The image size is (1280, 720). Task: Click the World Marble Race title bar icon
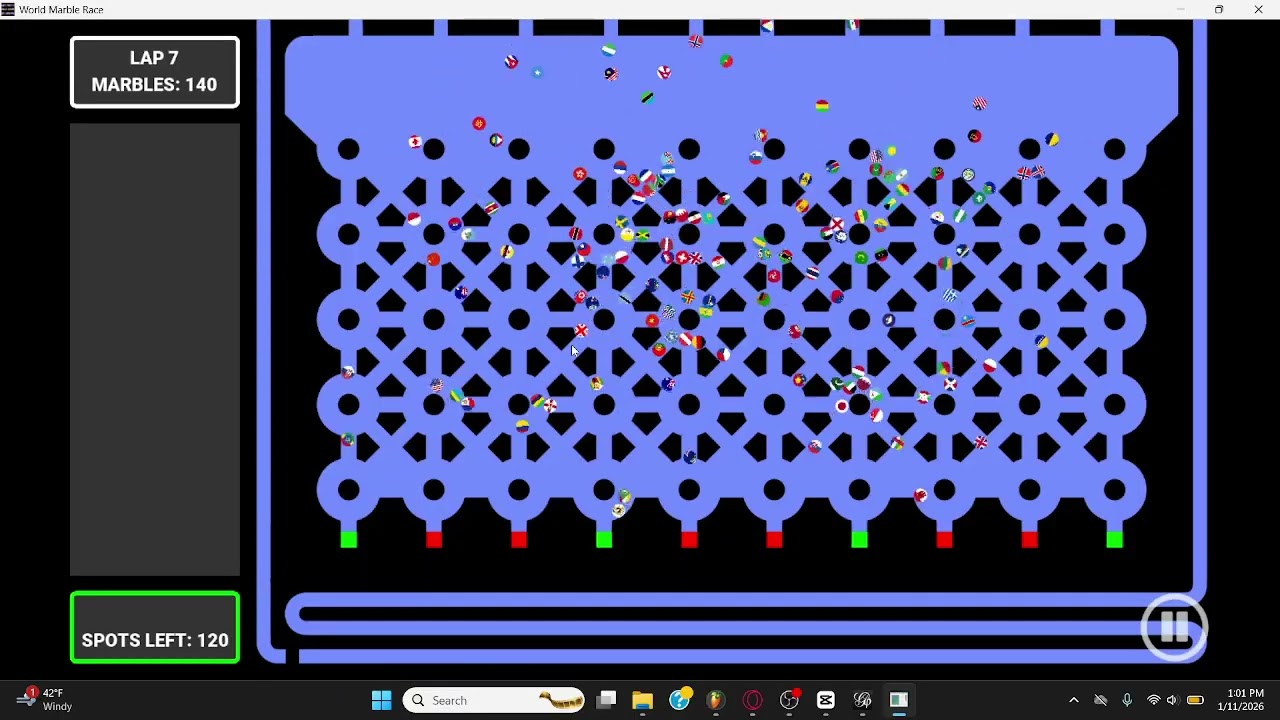tap(8, 9)
